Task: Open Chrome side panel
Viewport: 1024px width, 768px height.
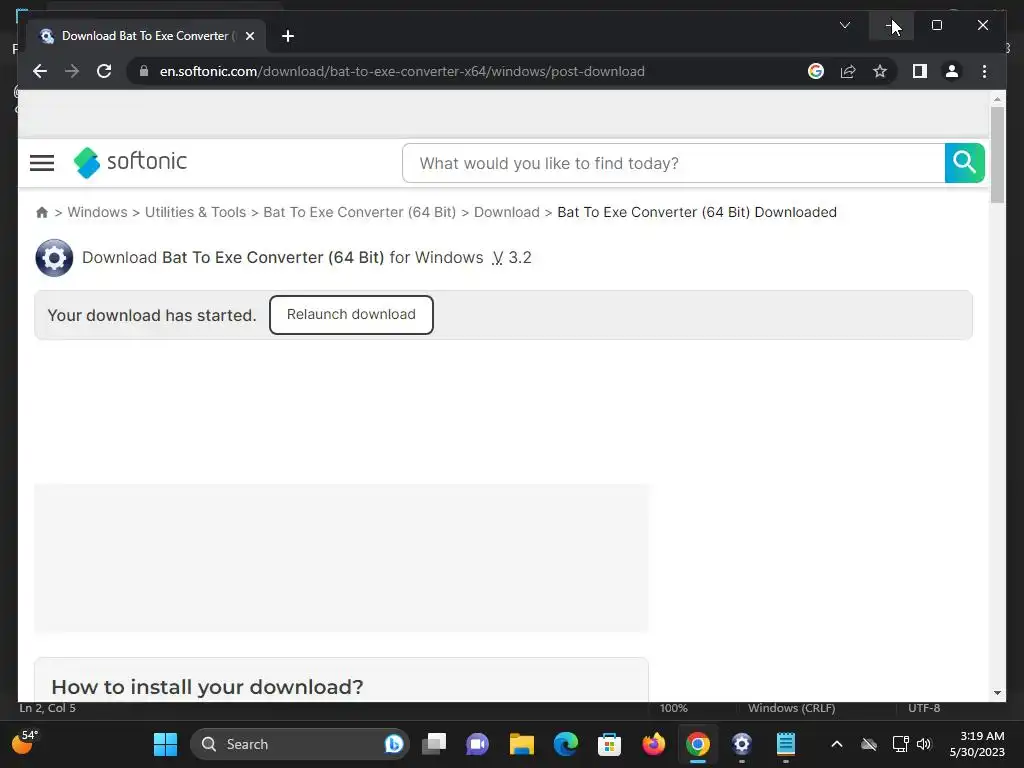Action: (x=920, y=71)
